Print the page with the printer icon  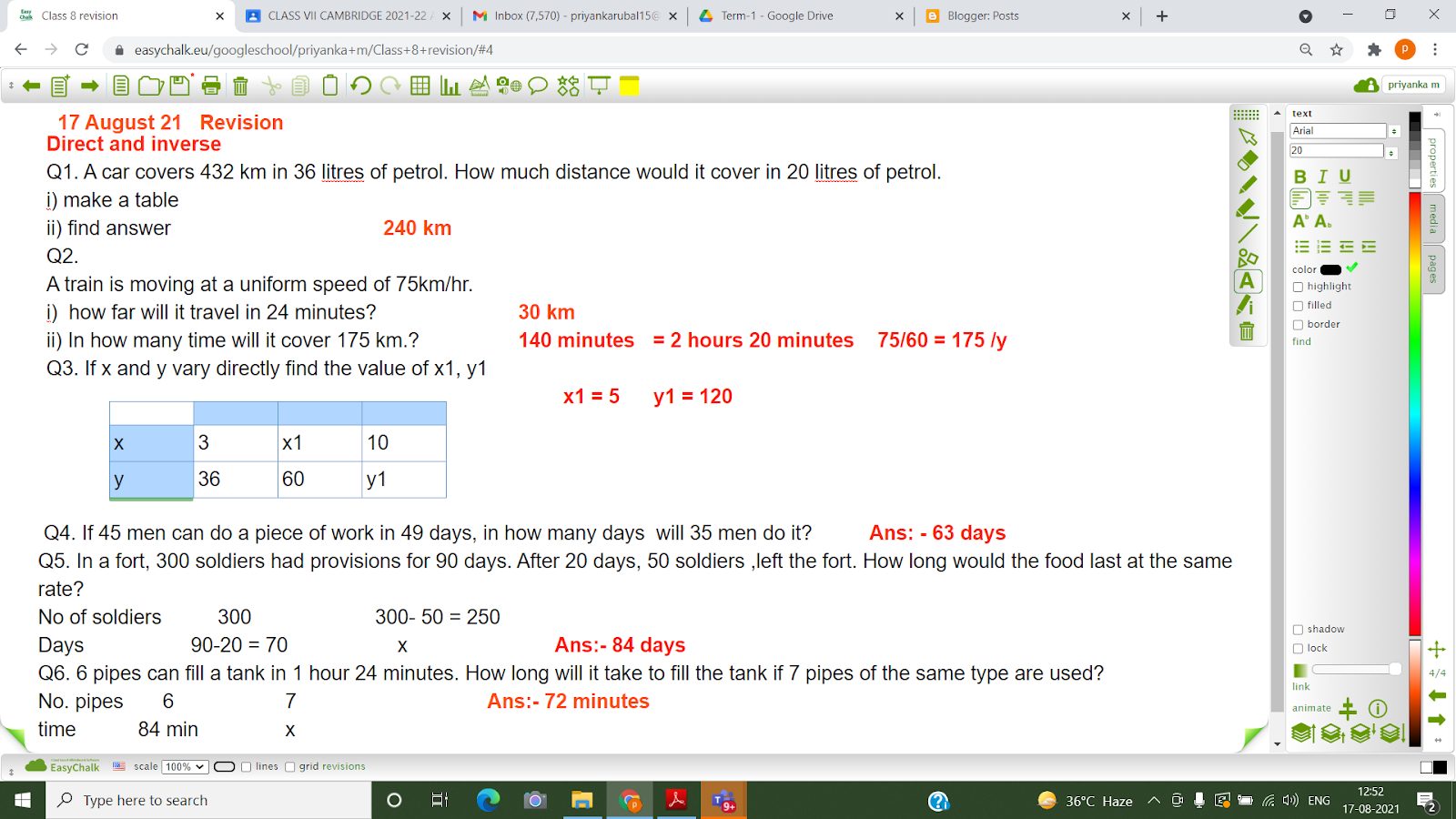[x=211, y=86]
